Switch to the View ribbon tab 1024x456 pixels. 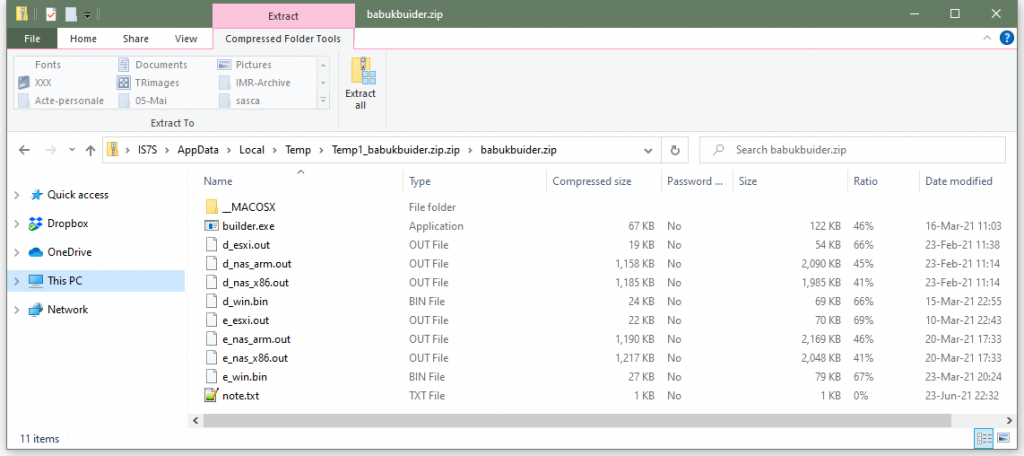pos(186,39)
